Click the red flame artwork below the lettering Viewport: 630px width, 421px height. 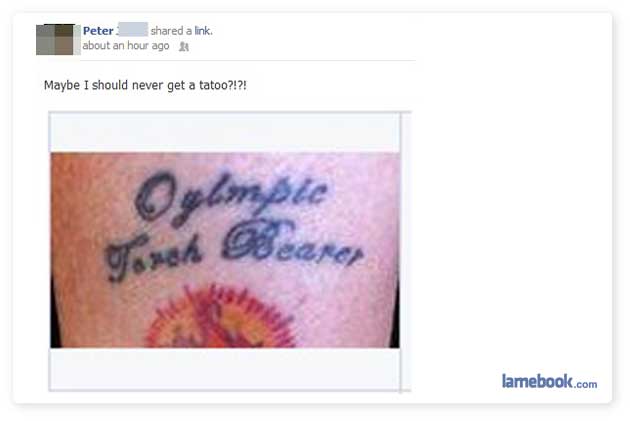click(x=220, y=317)
